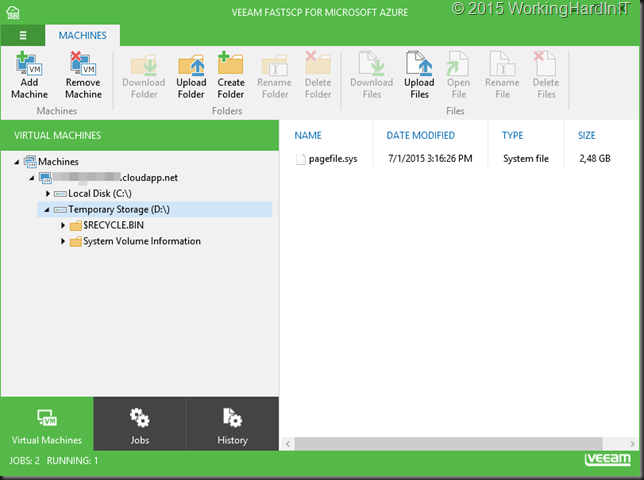Sort by the Date Modified column header
Viewport: 644px width, 480px height.
point(421,136)
